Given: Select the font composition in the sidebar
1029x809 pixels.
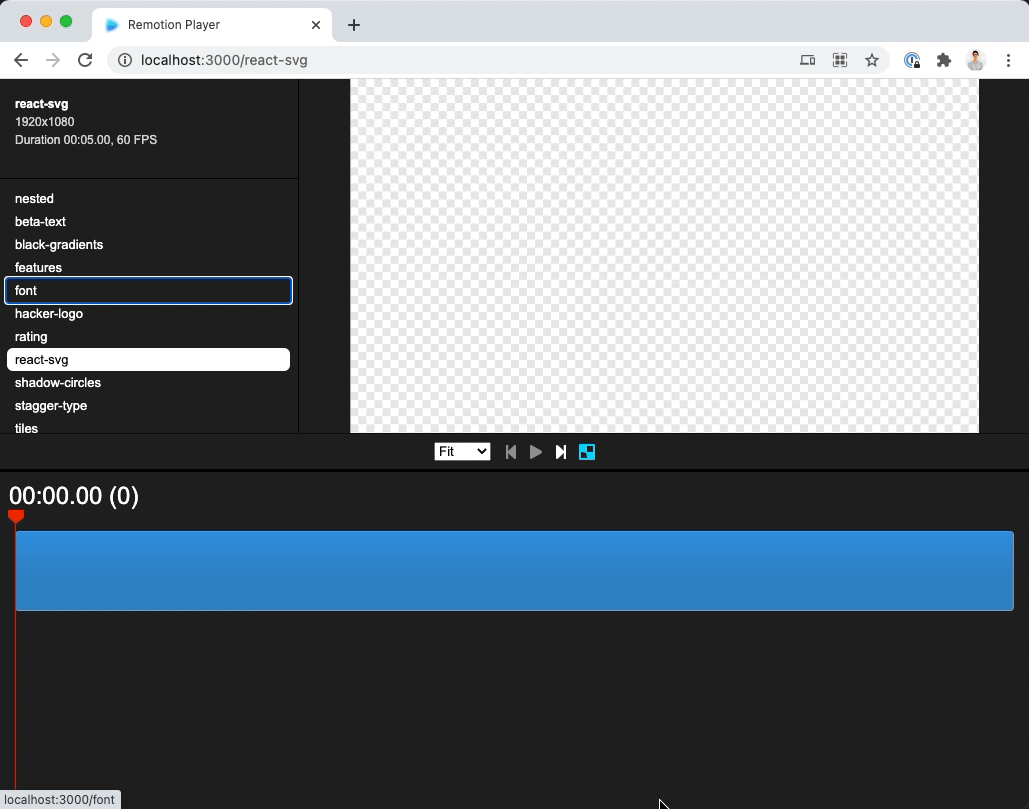Looking at the screenshot, I should pyautogui.click(x=148, y=290).
